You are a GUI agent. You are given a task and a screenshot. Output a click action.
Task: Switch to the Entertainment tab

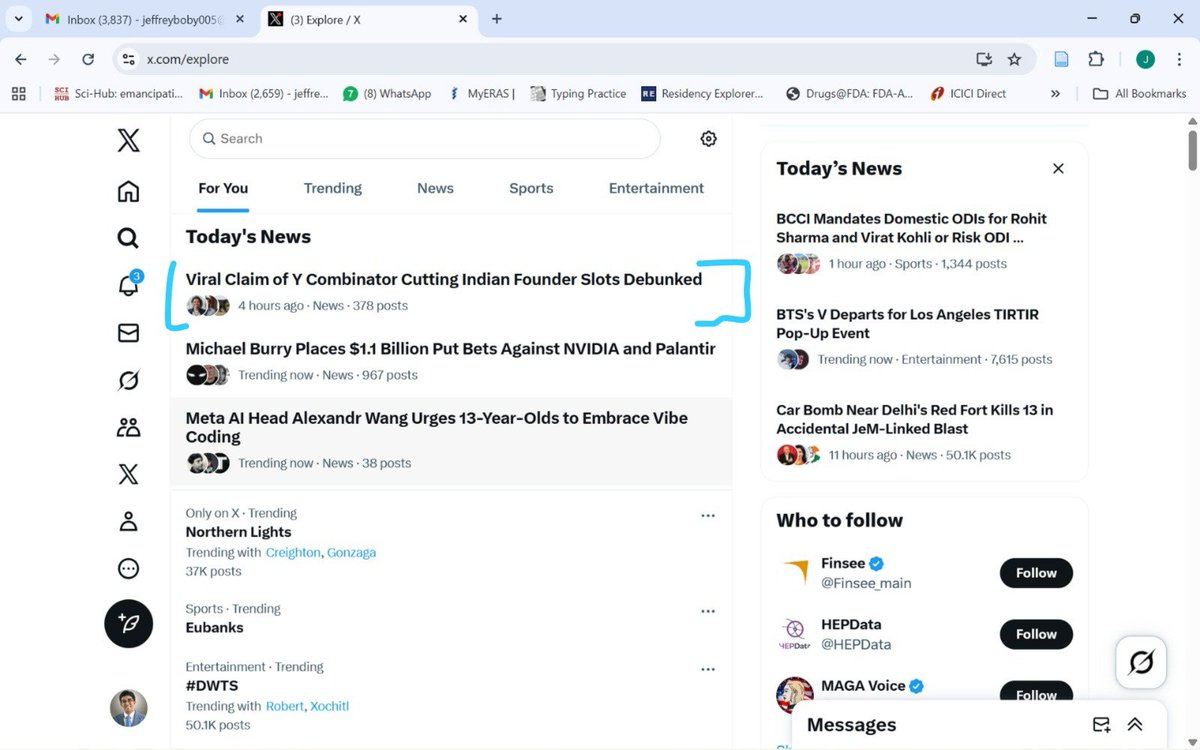pyautogui.click(x=656, y=188)
